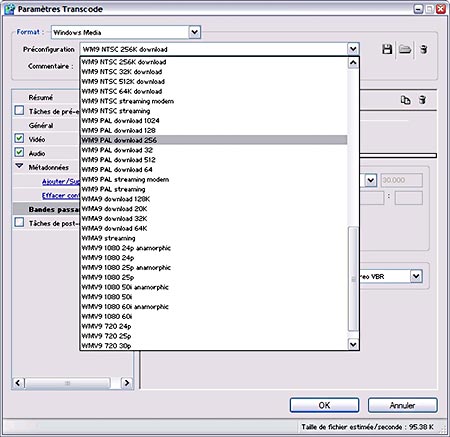The width and height of the screenshot is (450, 437).
Task: Click the left panel scroll left arrow
Action: (x=18, y=383)
